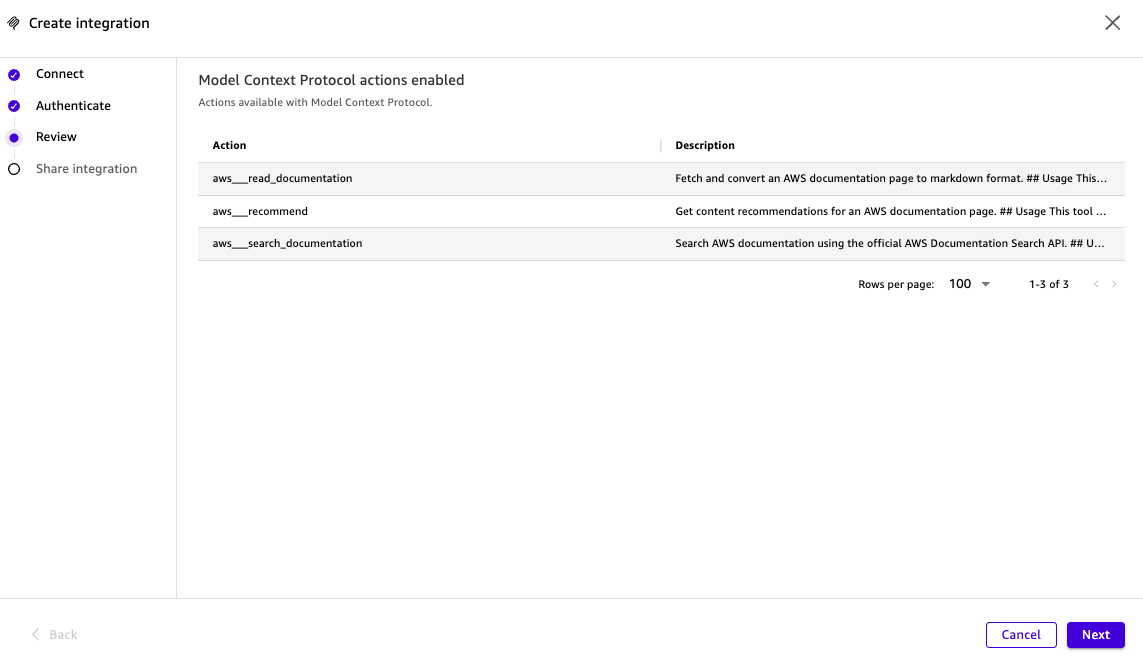Screen dimensions: 1143x663
Task: Click the Description column header
Action: 705,146
